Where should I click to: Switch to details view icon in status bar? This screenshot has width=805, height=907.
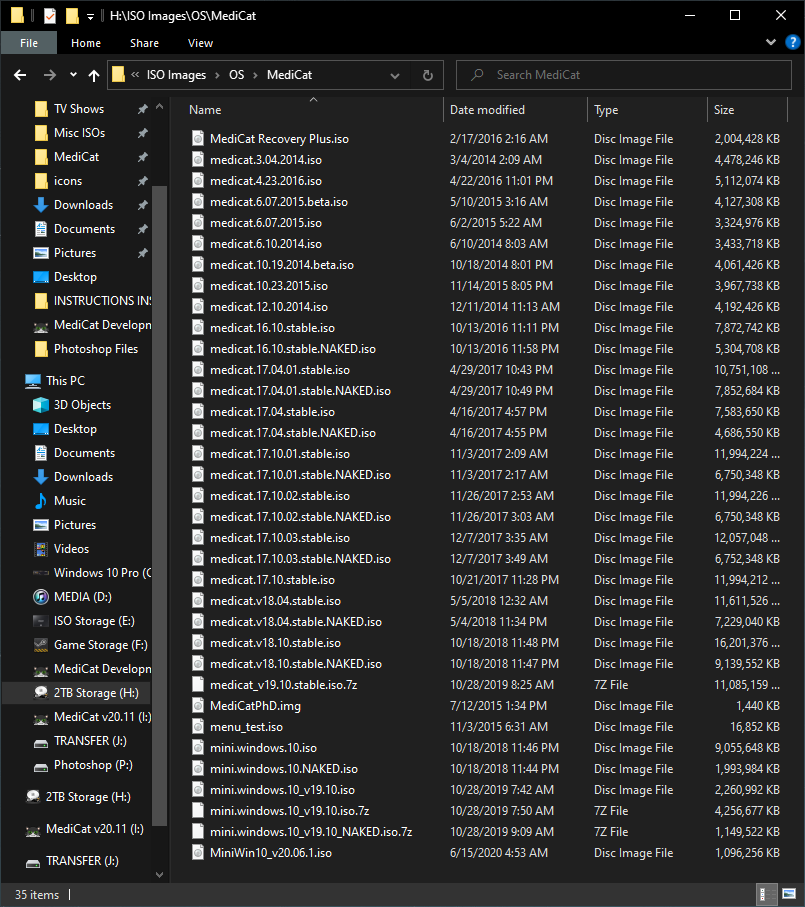click(763, 894)
